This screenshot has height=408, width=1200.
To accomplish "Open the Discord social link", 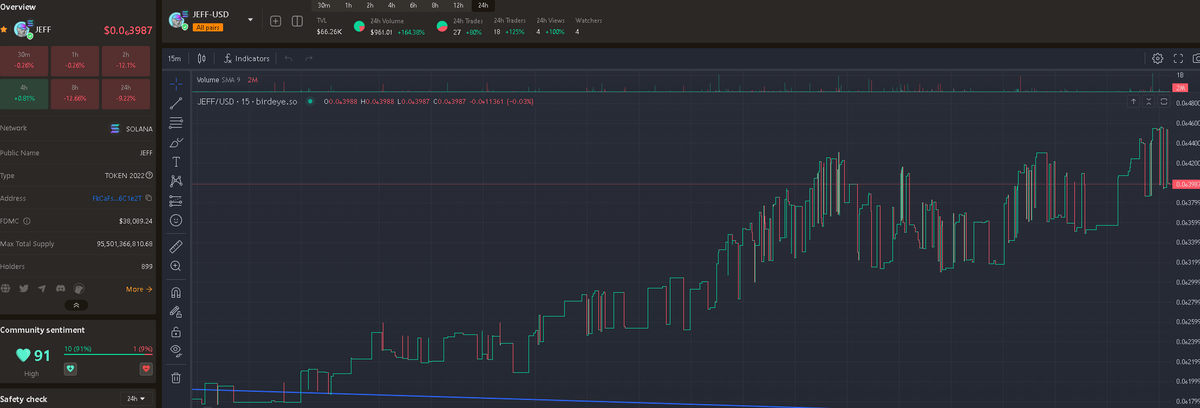I will 60,289.
